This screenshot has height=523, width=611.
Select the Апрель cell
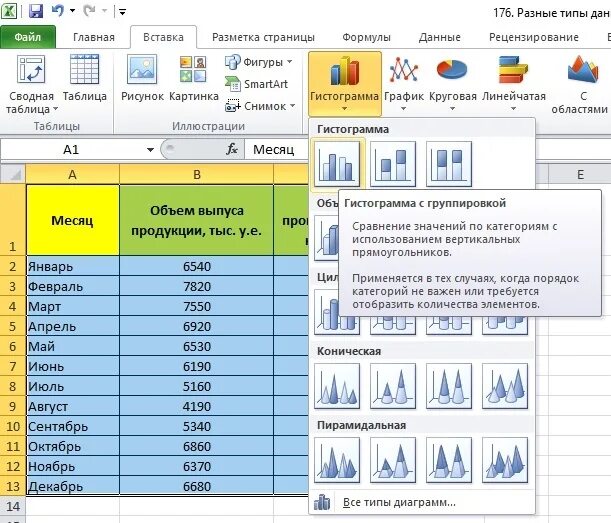72,326
